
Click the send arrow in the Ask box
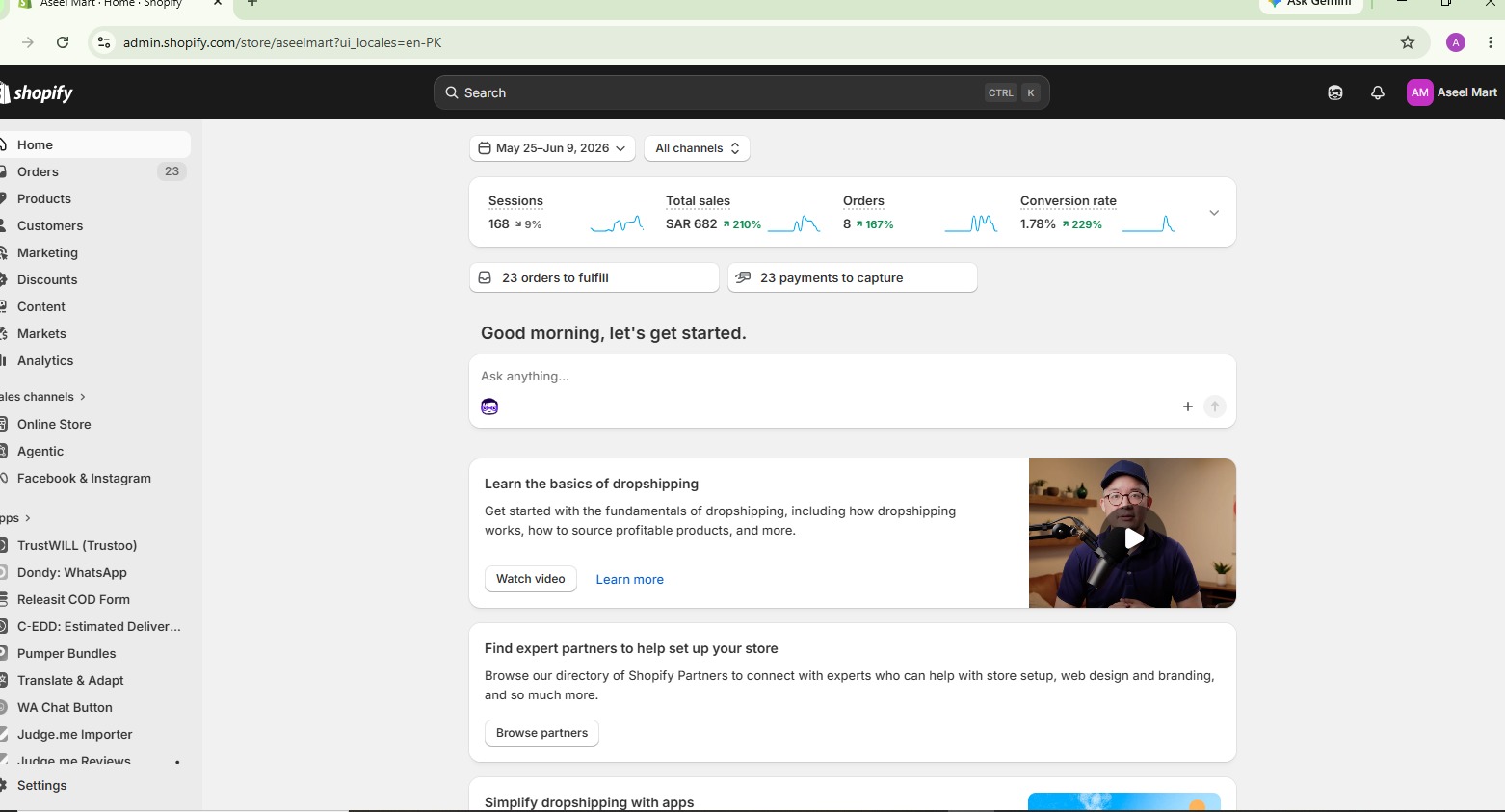tap(1215, 406)
